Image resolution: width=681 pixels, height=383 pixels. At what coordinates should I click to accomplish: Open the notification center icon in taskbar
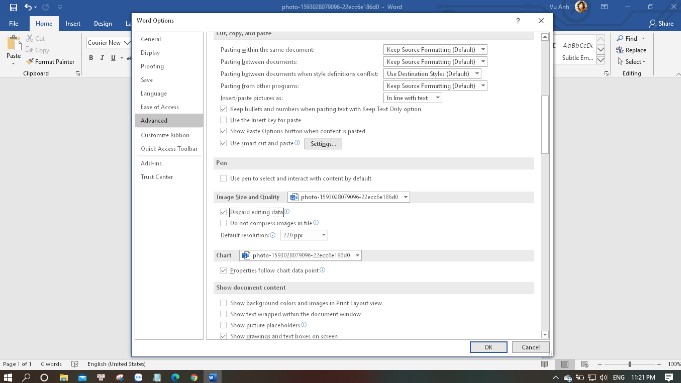click(669, 377)
